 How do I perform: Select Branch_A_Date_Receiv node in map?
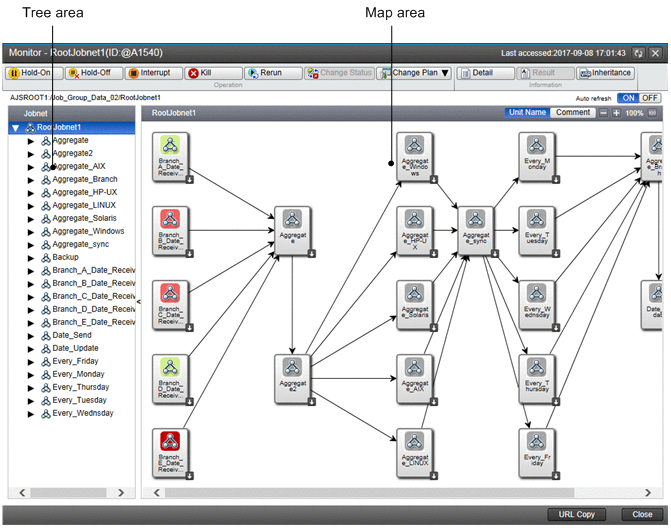point(170,157)
